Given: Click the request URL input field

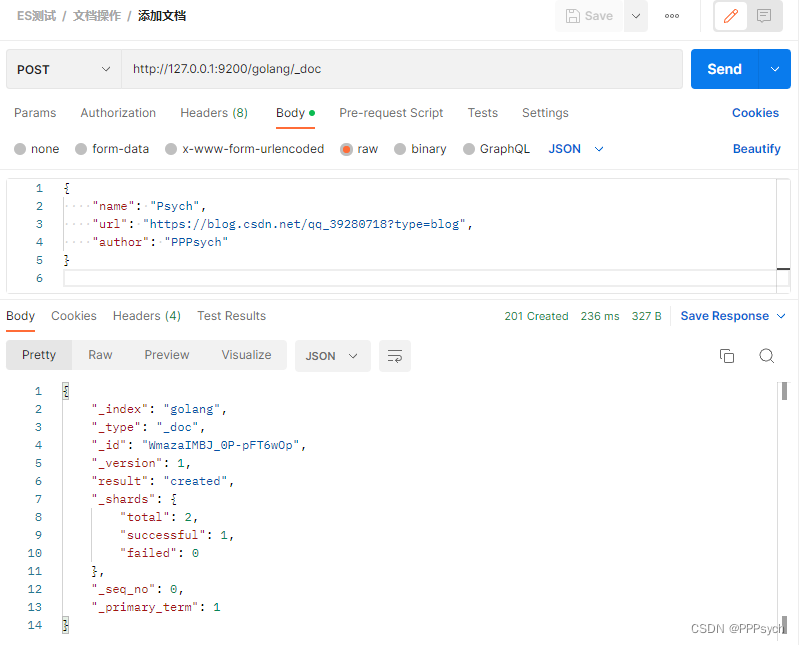Looking at the screenshot, I should click(402, 69).
